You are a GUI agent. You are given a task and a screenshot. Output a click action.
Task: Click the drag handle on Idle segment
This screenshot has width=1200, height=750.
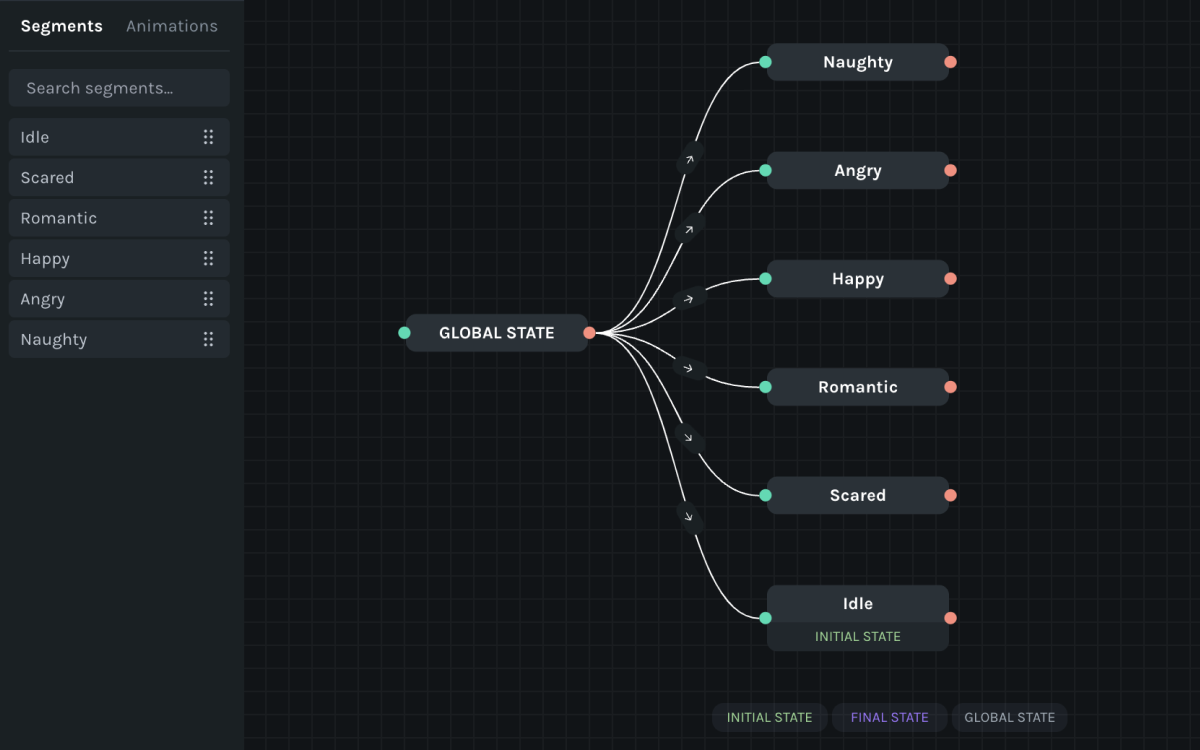coord(208,137)
